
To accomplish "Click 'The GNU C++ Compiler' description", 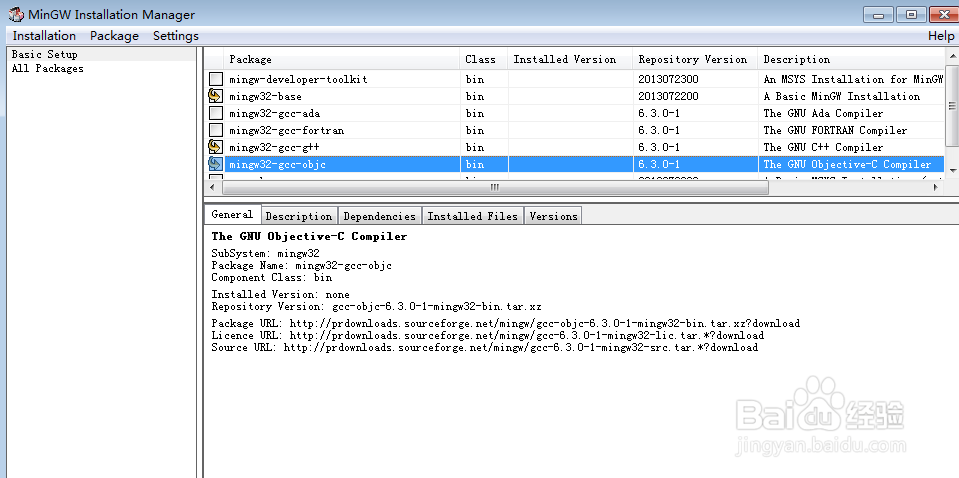I will tap(823, 147).
